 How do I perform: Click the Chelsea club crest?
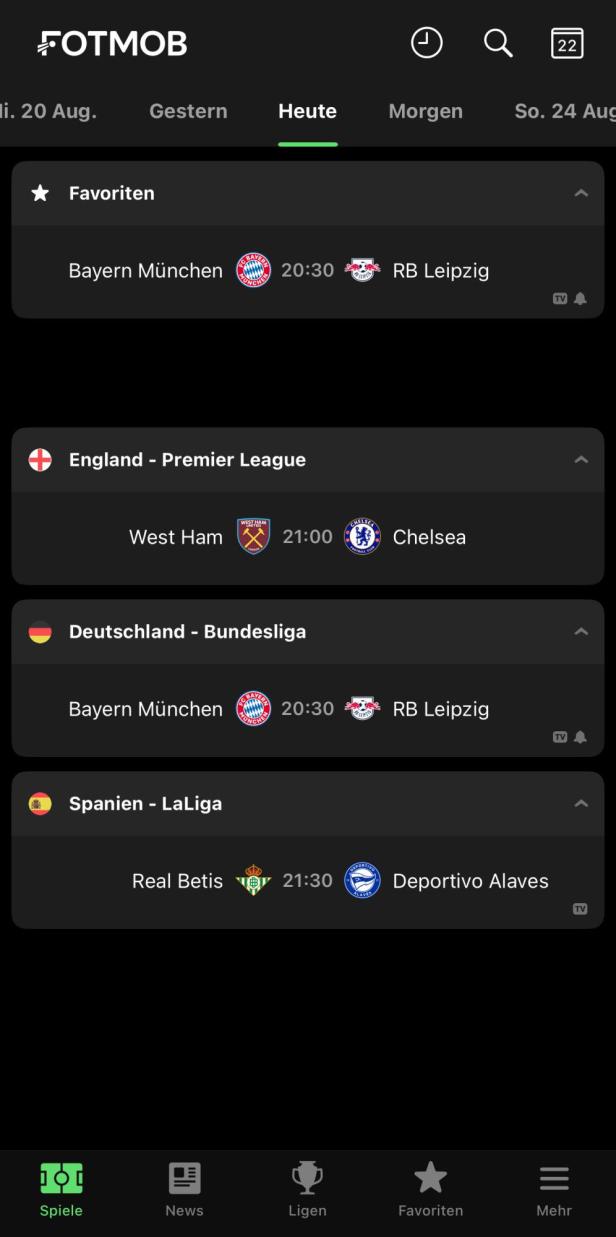362,537
